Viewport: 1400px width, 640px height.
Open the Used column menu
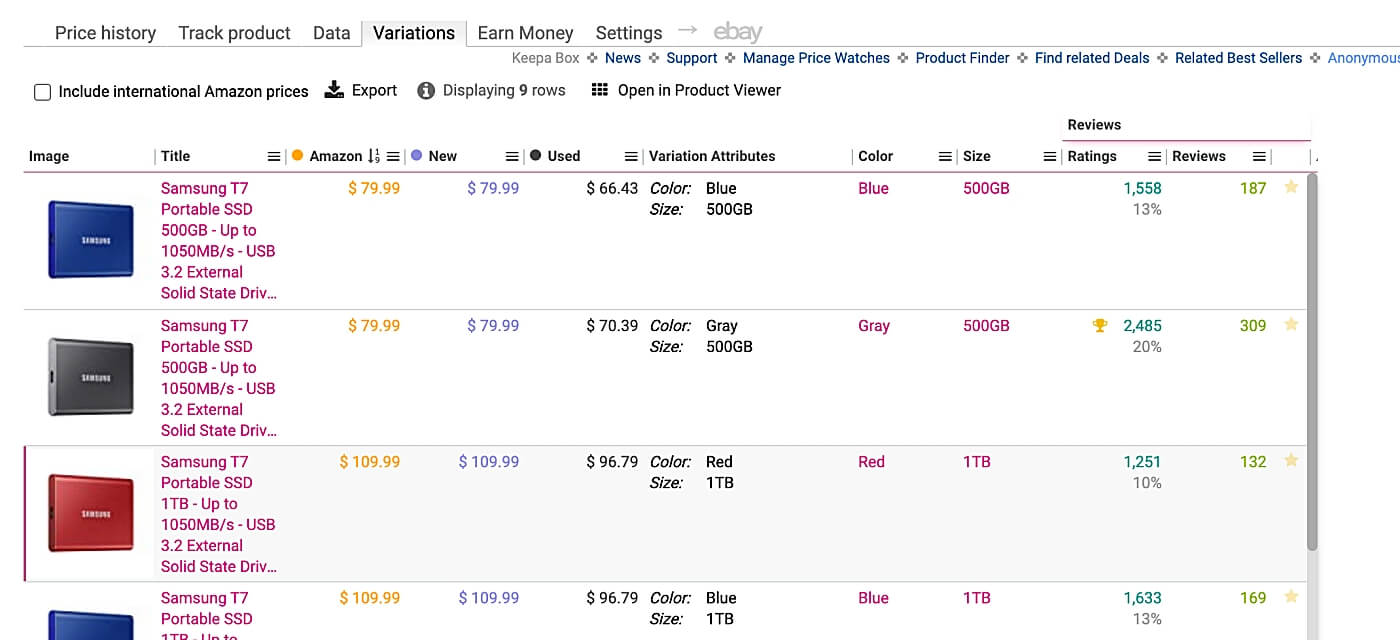[x=631, y=157]
